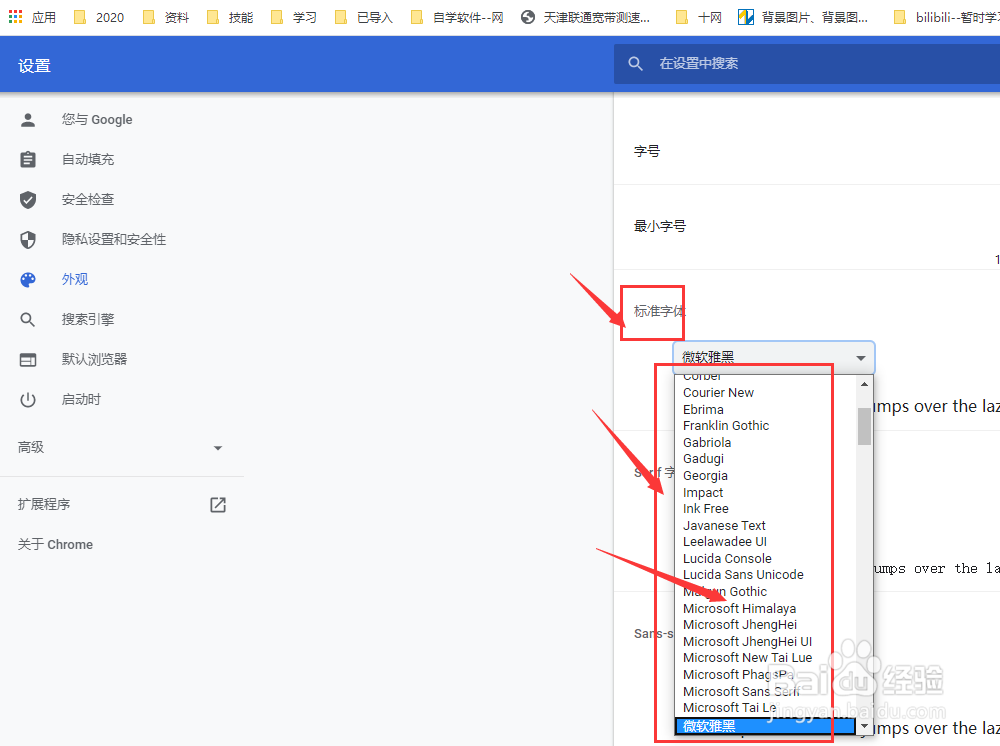Choose Microsoft PhagsPa from font list
The image size is (1000, 746).
coord(766,675)
